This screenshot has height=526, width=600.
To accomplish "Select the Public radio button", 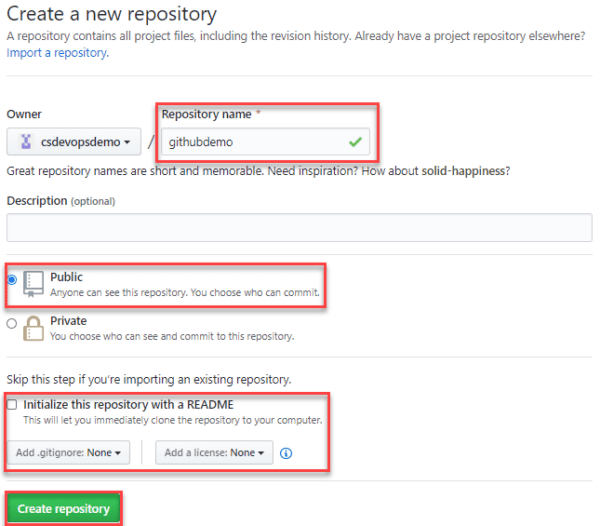I will click(11, 280).
